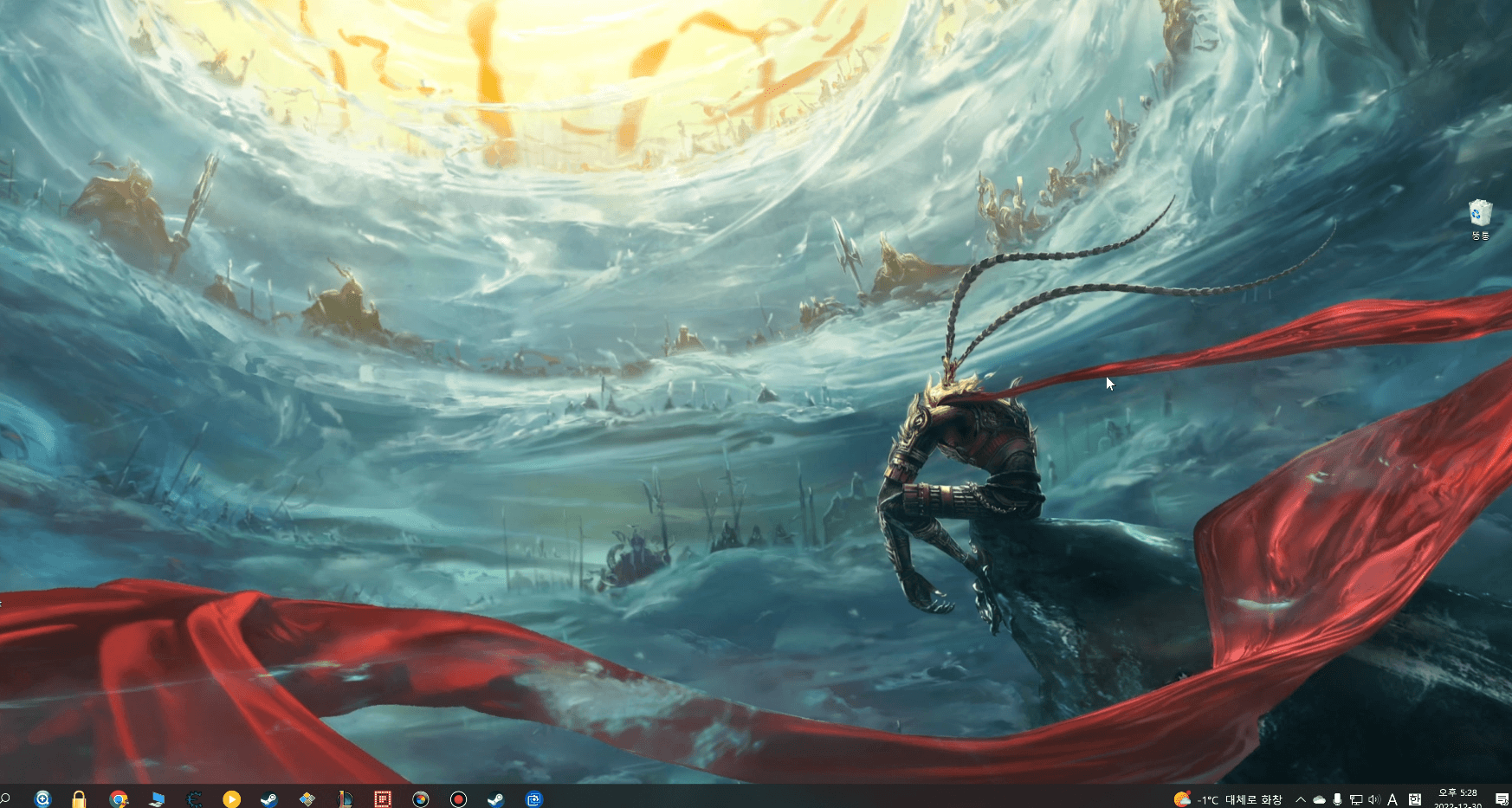This screenshot has height=808, width=1512.
Task: Open the clock showing 오후 5:28
Action: [1457, 798]
